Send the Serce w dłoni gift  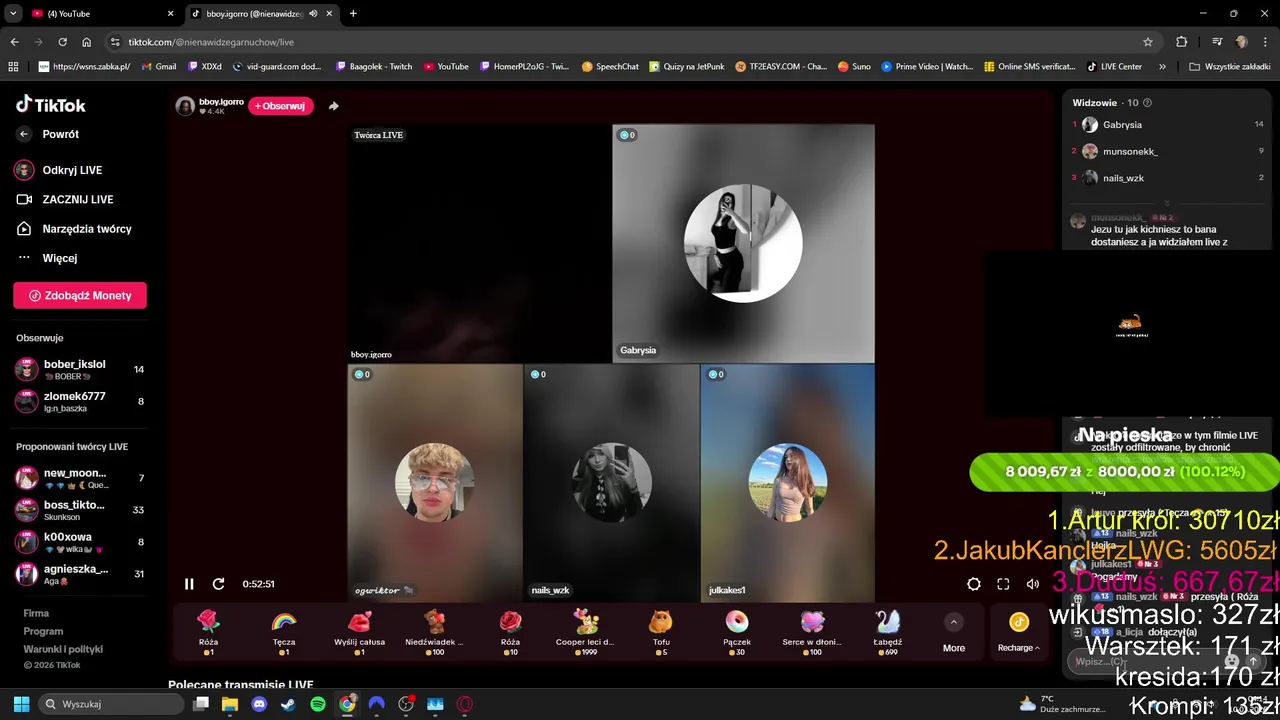click(812, 632)
